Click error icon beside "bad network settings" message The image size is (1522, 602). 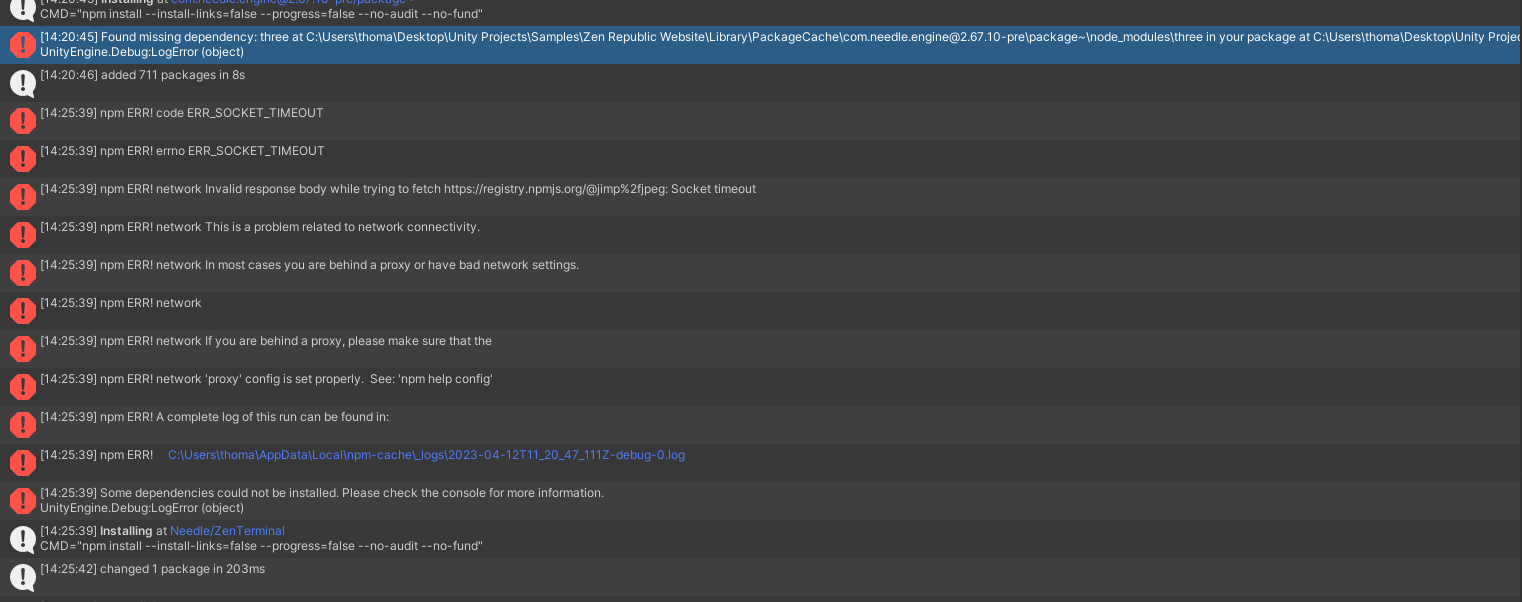(22, 273)
